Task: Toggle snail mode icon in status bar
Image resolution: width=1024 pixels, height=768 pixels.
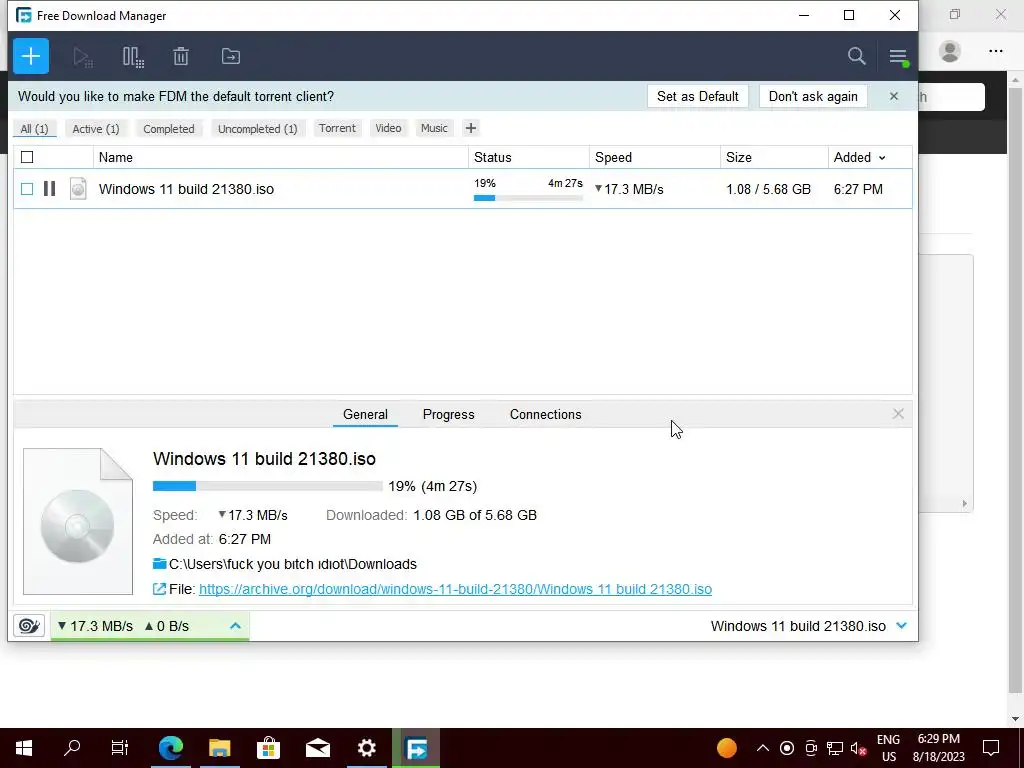Action: pos(29,626)
